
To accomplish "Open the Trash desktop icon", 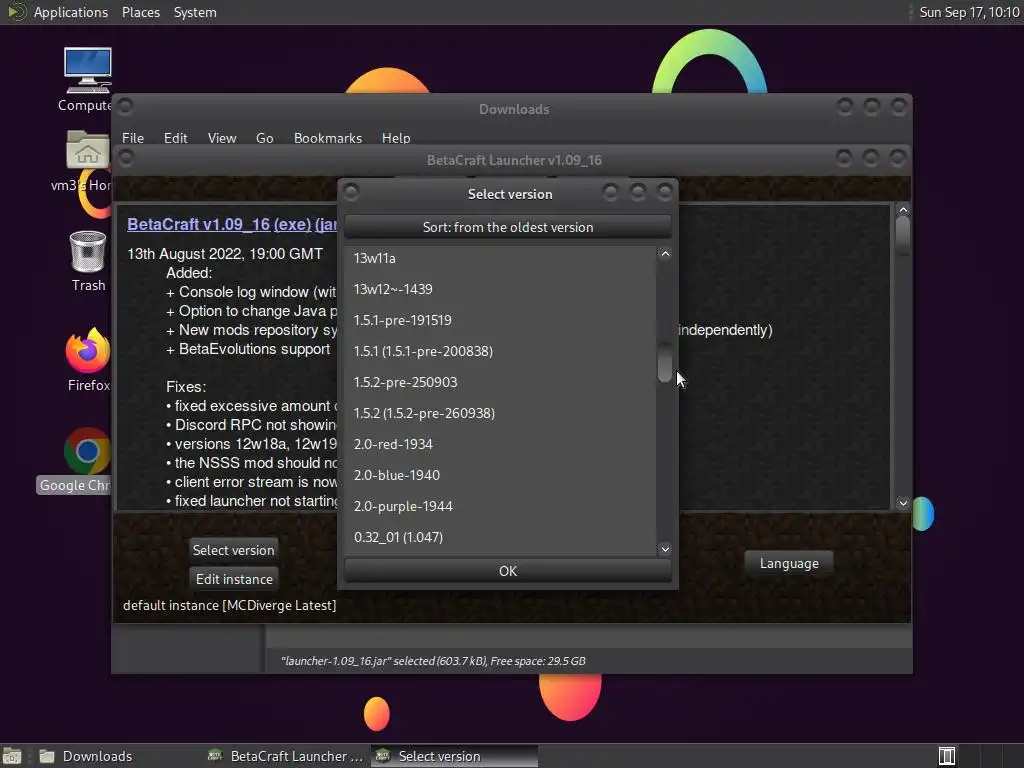I will 88,251.
